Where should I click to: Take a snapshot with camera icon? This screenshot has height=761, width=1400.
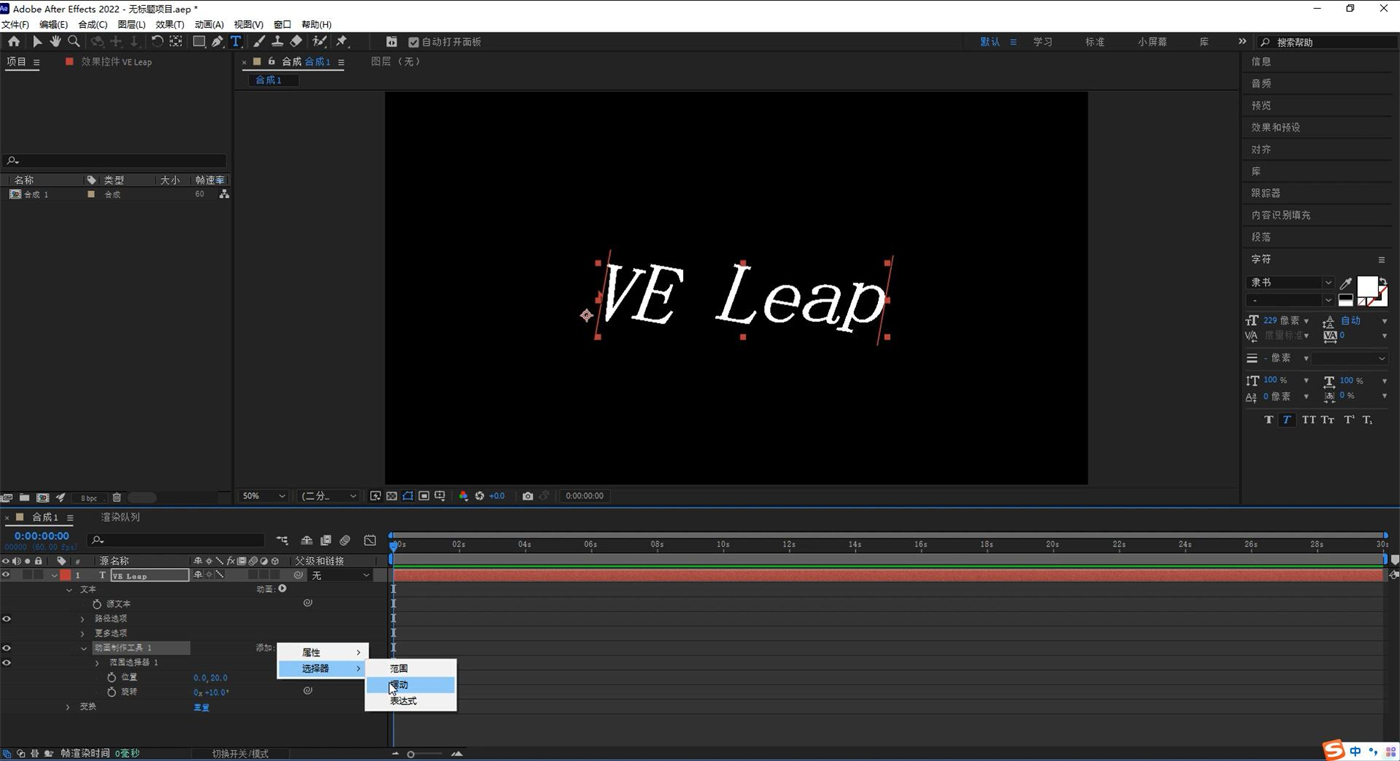(528, 496)
